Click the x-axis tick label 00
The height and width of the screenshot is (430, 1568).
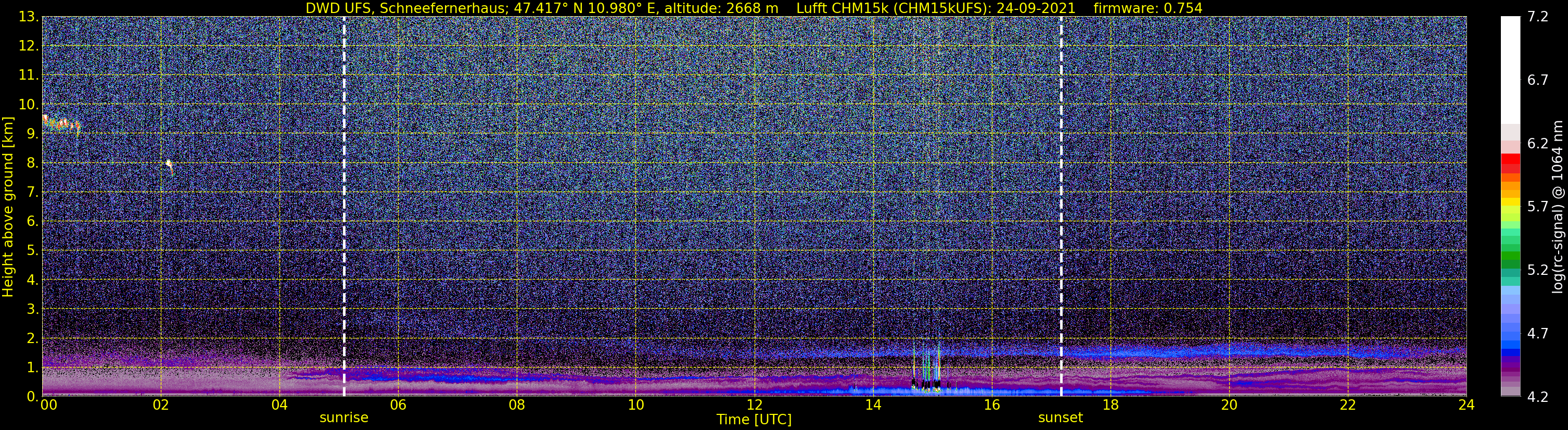48,405
